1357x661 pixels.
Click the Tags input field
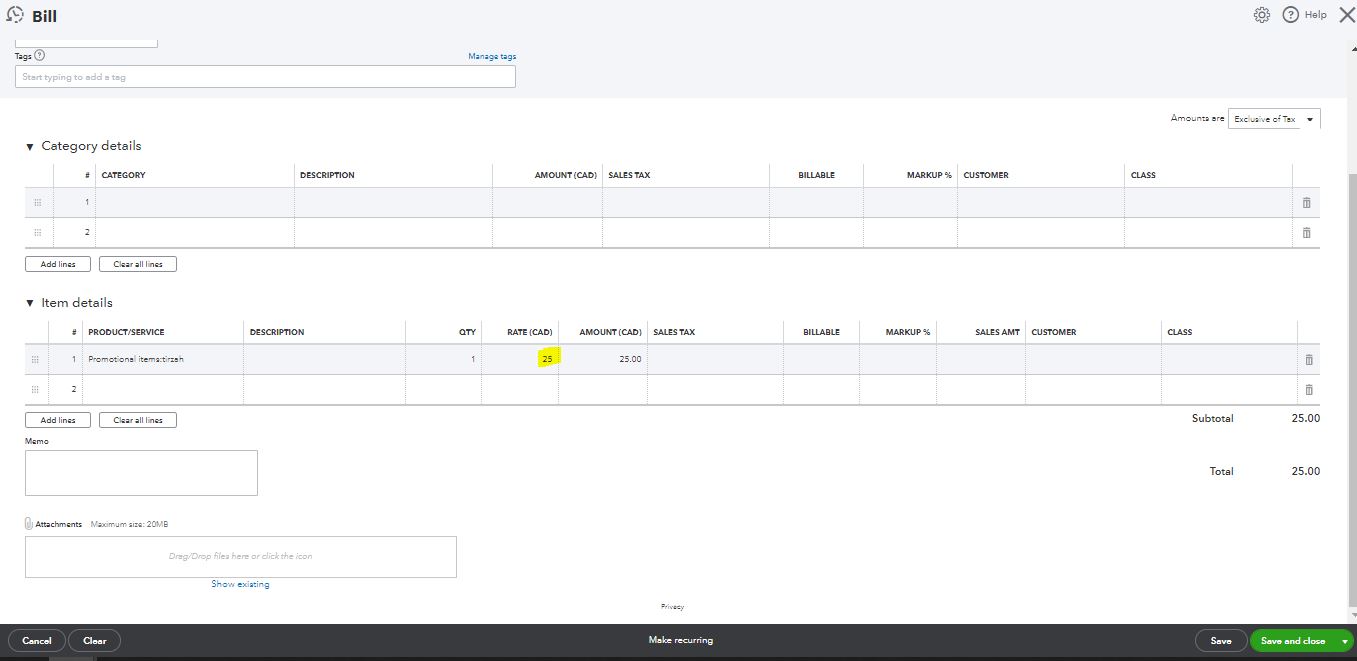coord(266,77)
